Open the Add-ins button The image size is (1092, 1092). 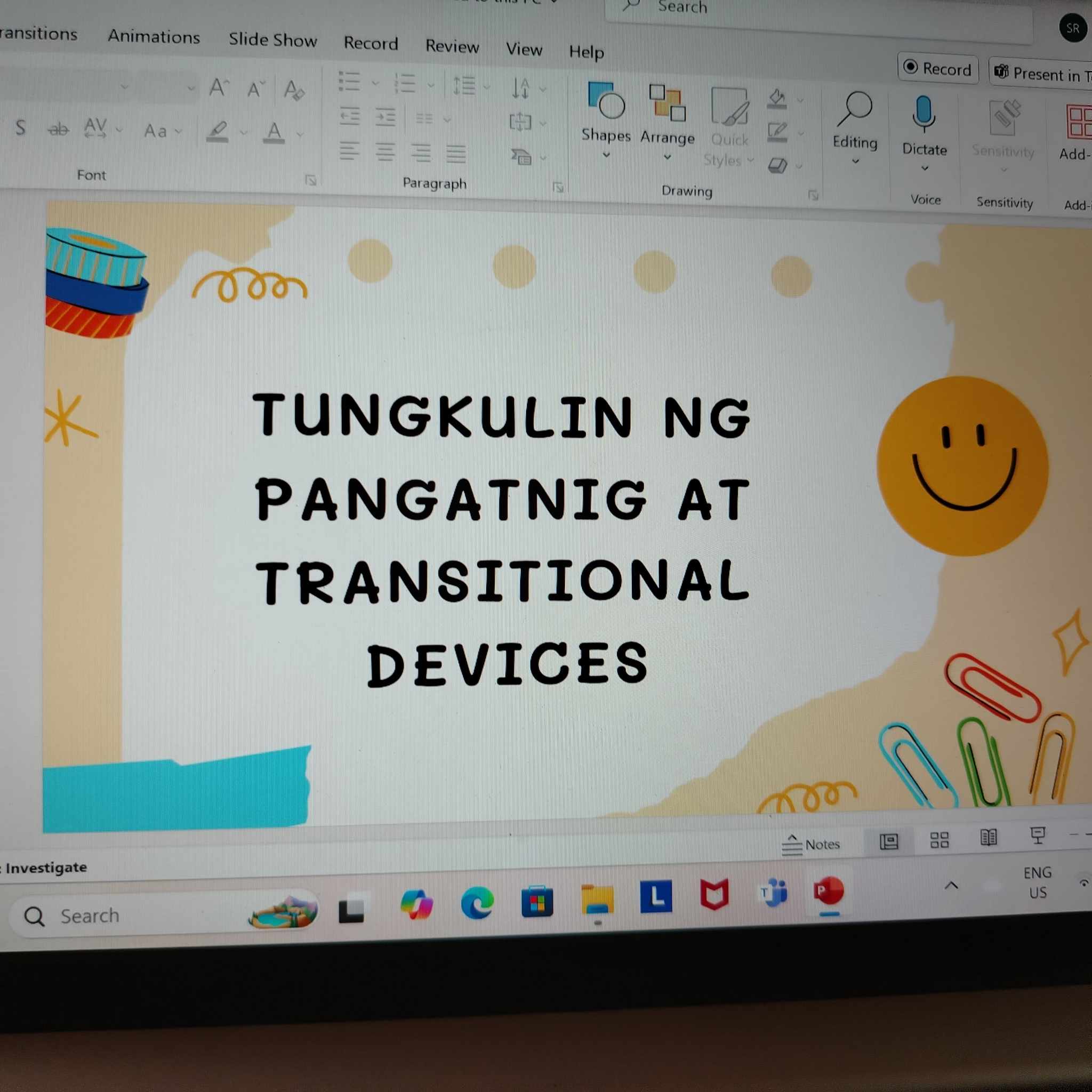(1075, 133)
